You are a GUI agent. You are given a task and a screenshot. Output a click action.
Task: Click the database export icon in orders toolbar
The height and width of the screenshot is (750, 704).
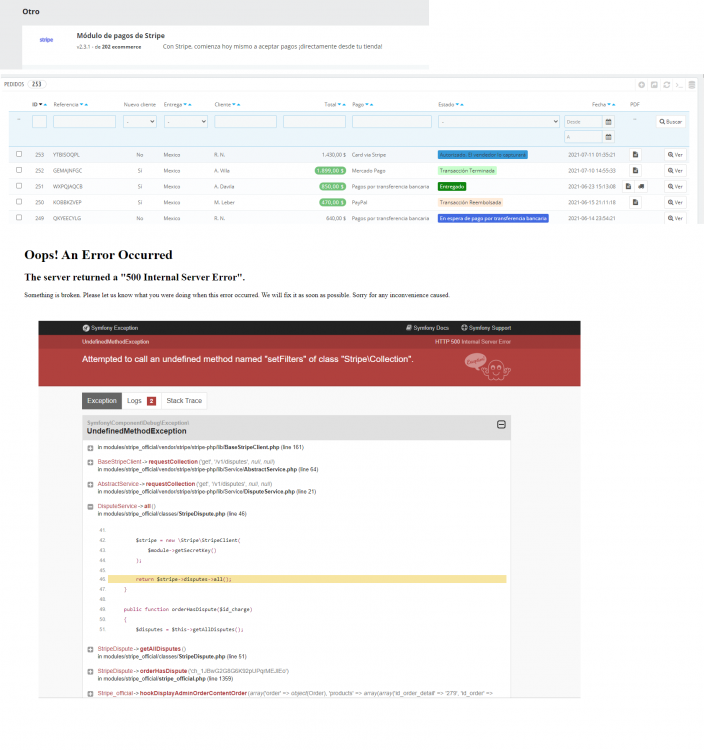(x=692, y=85)
